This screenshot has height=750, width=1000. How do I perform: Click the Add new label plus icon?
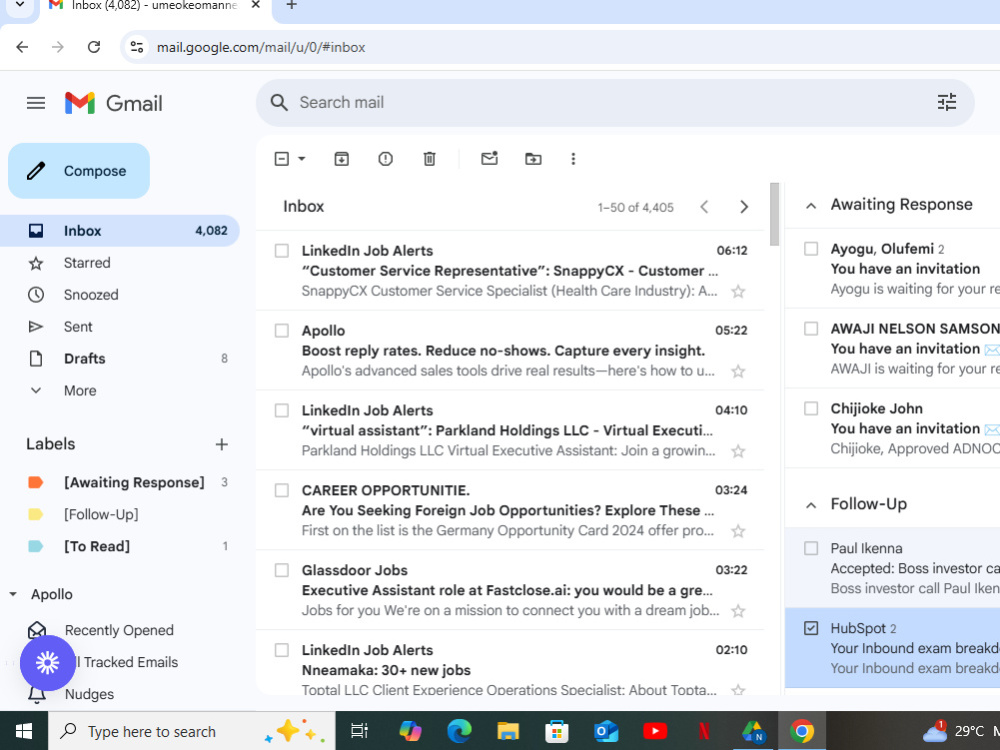[221, 445]
